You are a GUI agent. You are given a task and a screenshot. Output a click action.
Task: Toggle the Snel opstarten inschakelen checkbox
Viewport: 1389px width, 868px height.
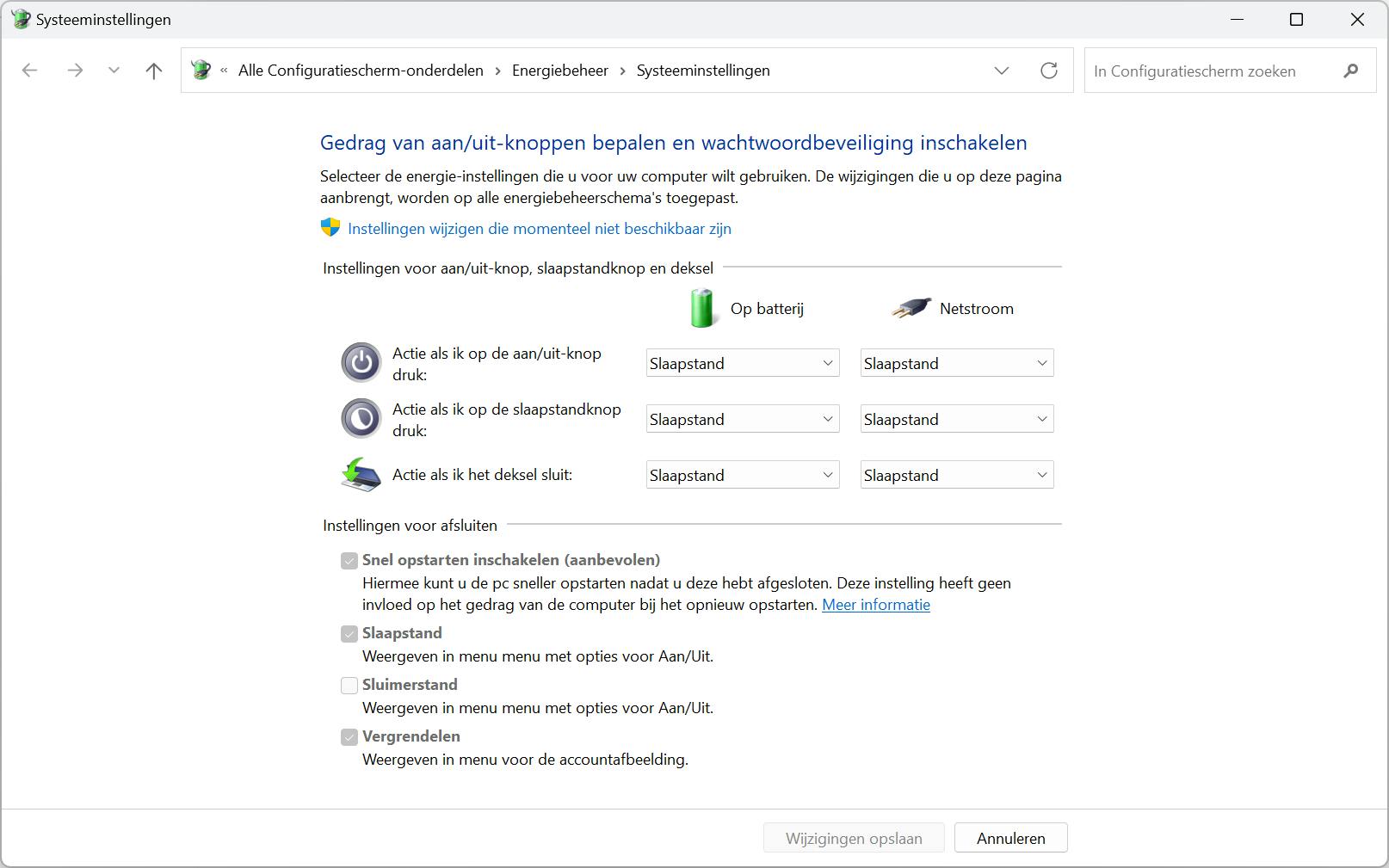click(349, 561)
